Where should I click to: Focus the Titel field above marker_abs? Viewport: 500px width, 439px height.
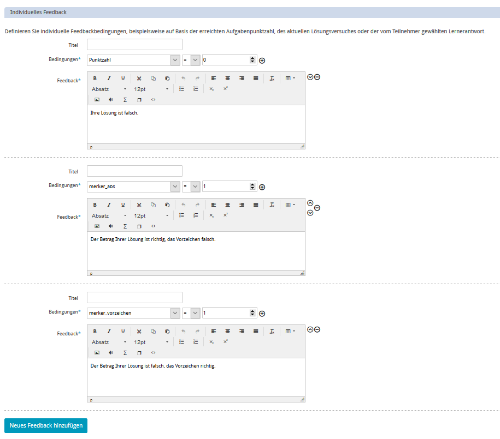tap(135, 171)
